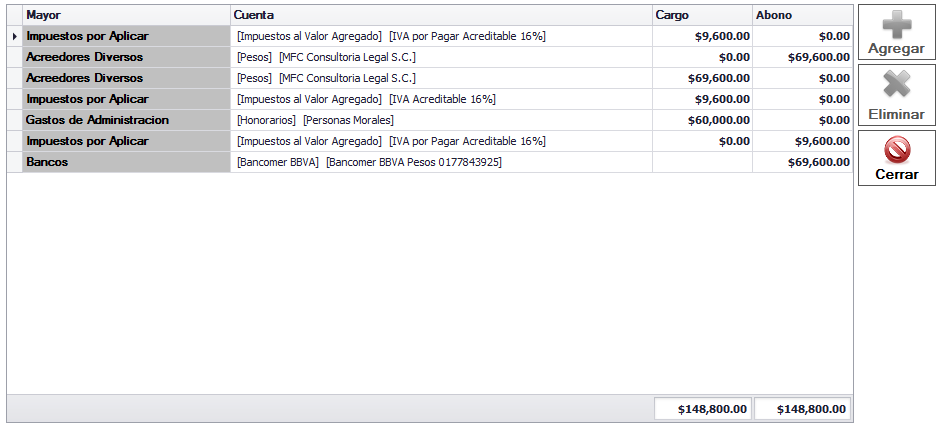Select the row header of second Acreedores Diversos row
944x432 pixels.
click(x=14, y=78)
